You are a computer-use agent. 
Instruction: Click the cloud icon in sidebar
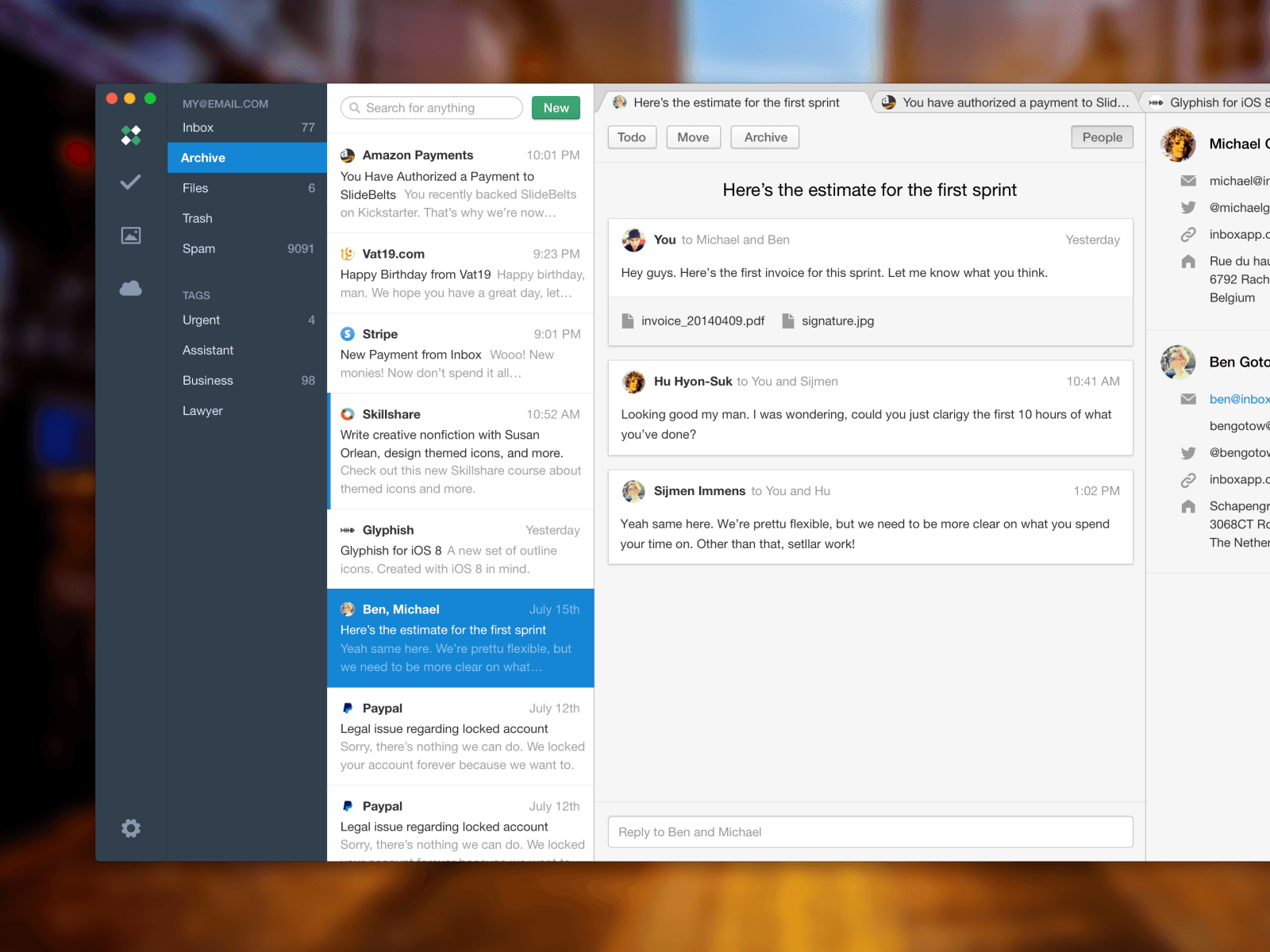tap(131, 289)
